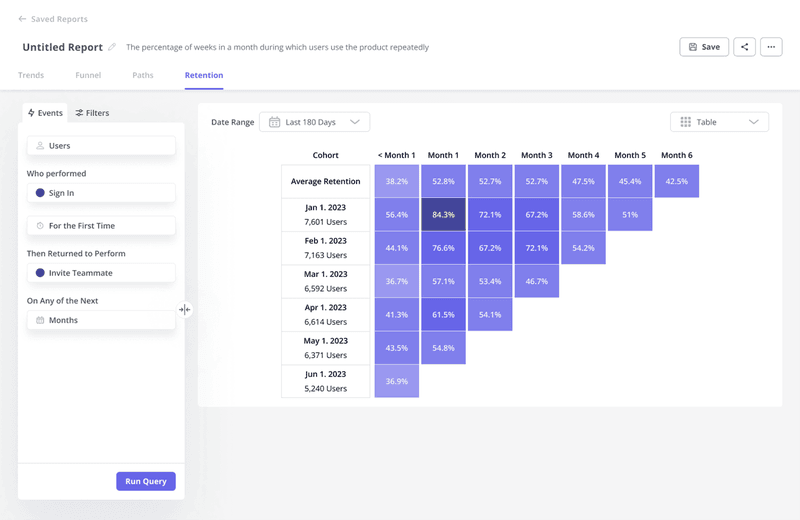Screen dimensions: 800x520
Task: Open the Filters tab in side panel
Action: [93, 113]
